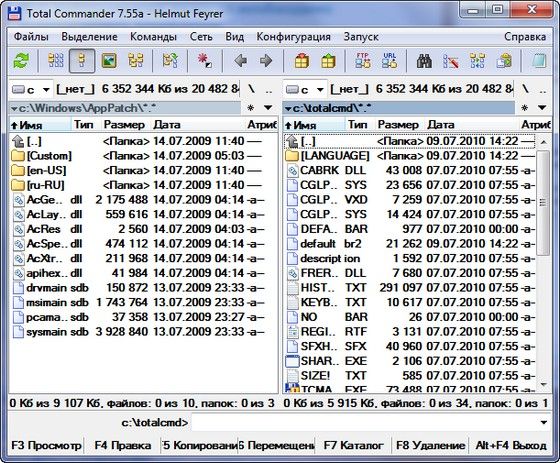
Task: Open the URL download toolbar icon
Action: [x=389, y=61]
